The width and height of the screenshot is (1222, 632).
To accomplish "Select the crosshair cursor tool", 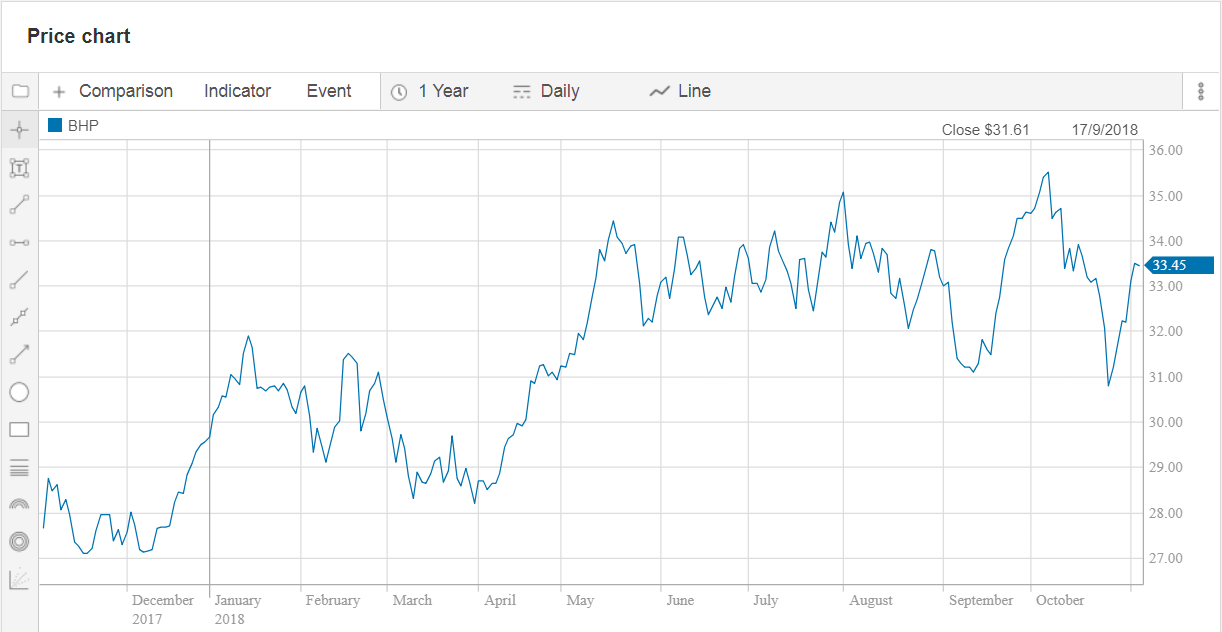I will [19, 130].
